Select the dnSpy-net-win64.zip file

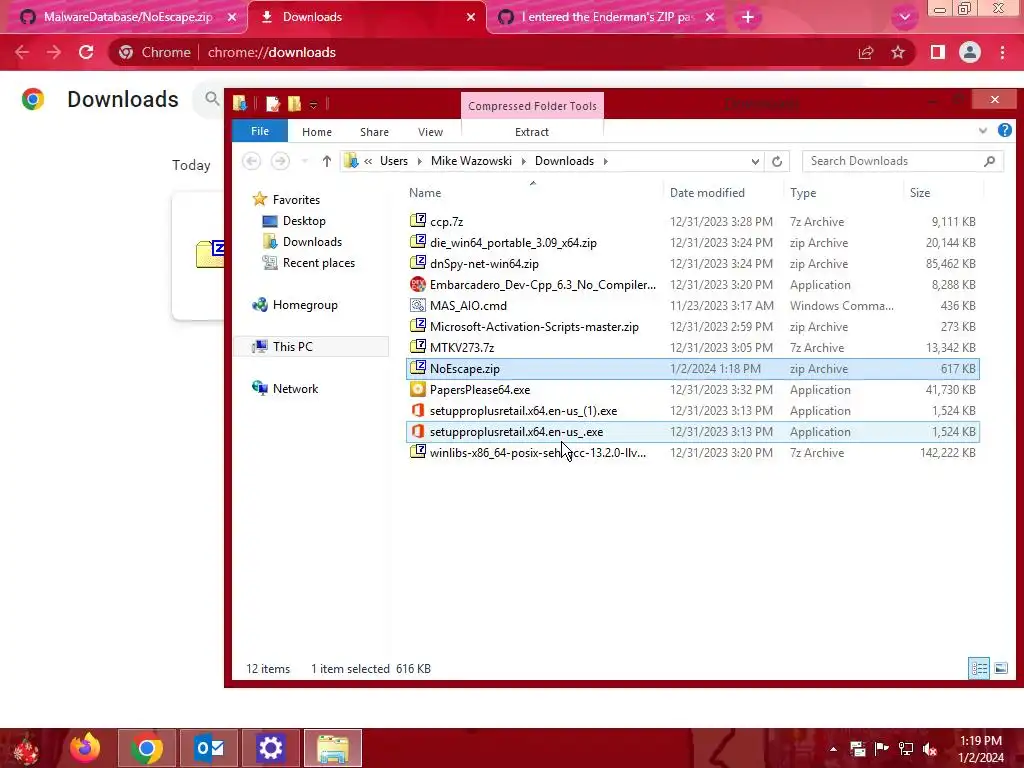(692, 263)
